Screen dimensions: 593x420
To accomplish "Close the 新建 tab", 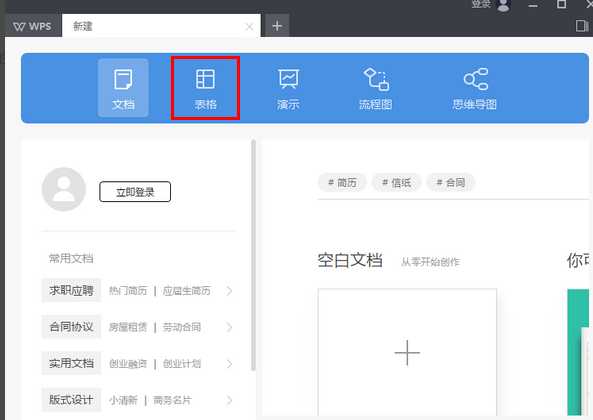I will (249, 26).
